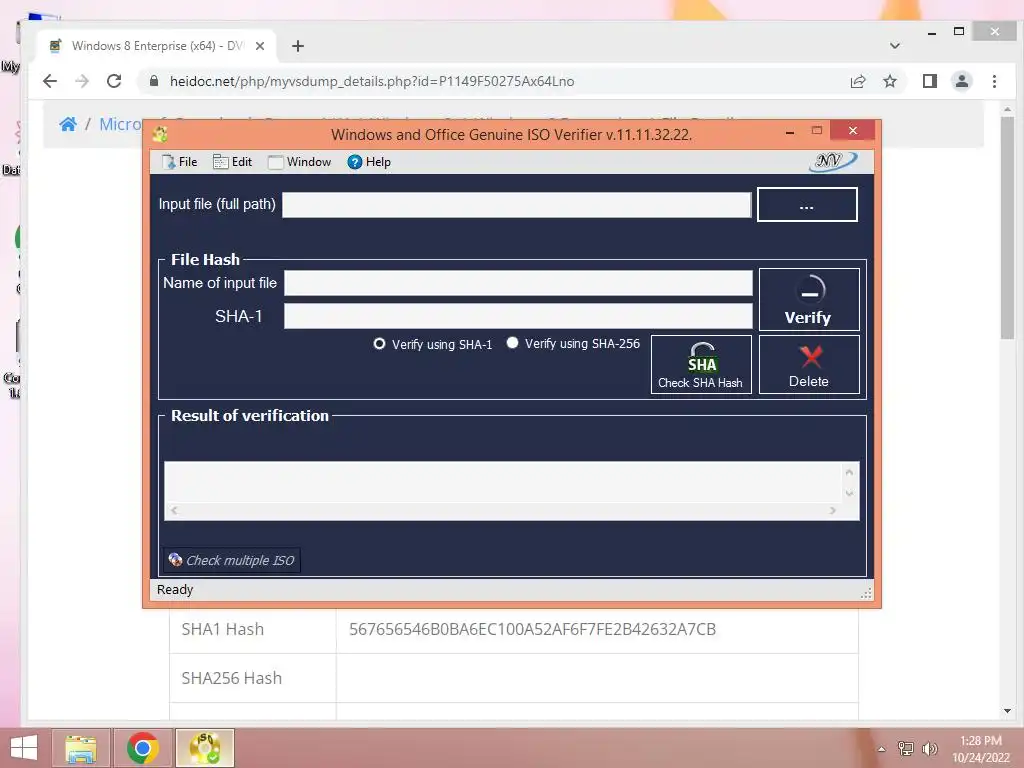Minimize the ISO Verifier window
The height and width of the screenshot is (768, 1024).
[x=790, y=131]
